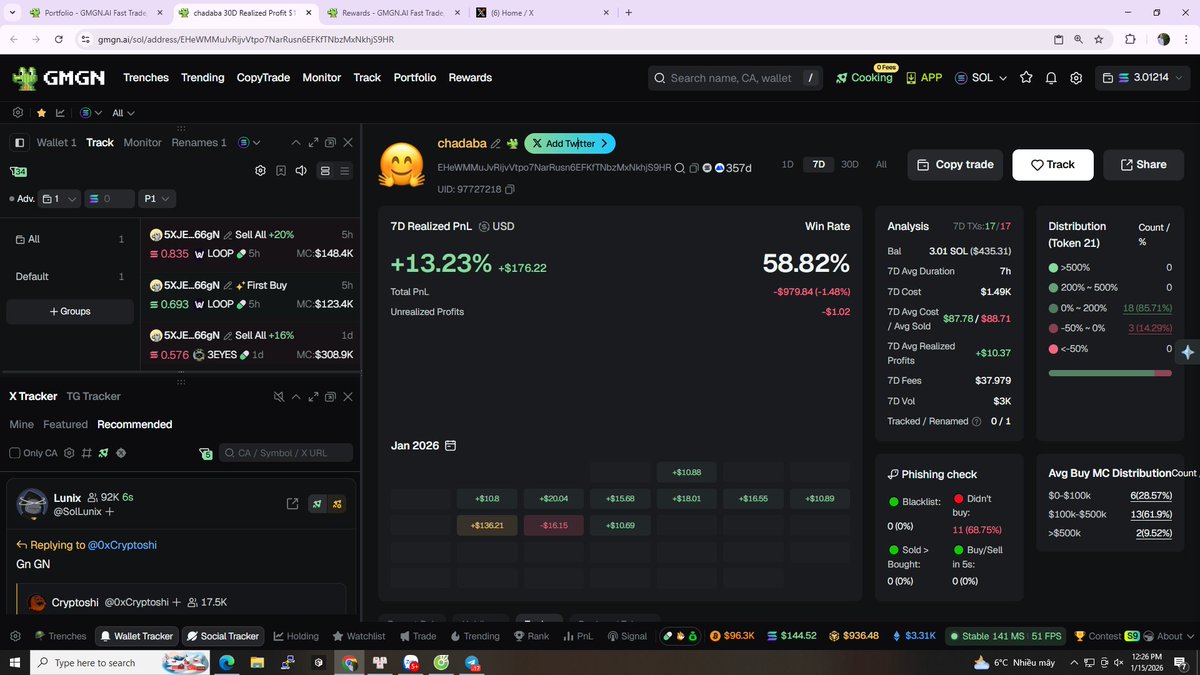Open the Track panel settings gear
The width and height of the screenshot is (1200, 675).
[260, 171]
